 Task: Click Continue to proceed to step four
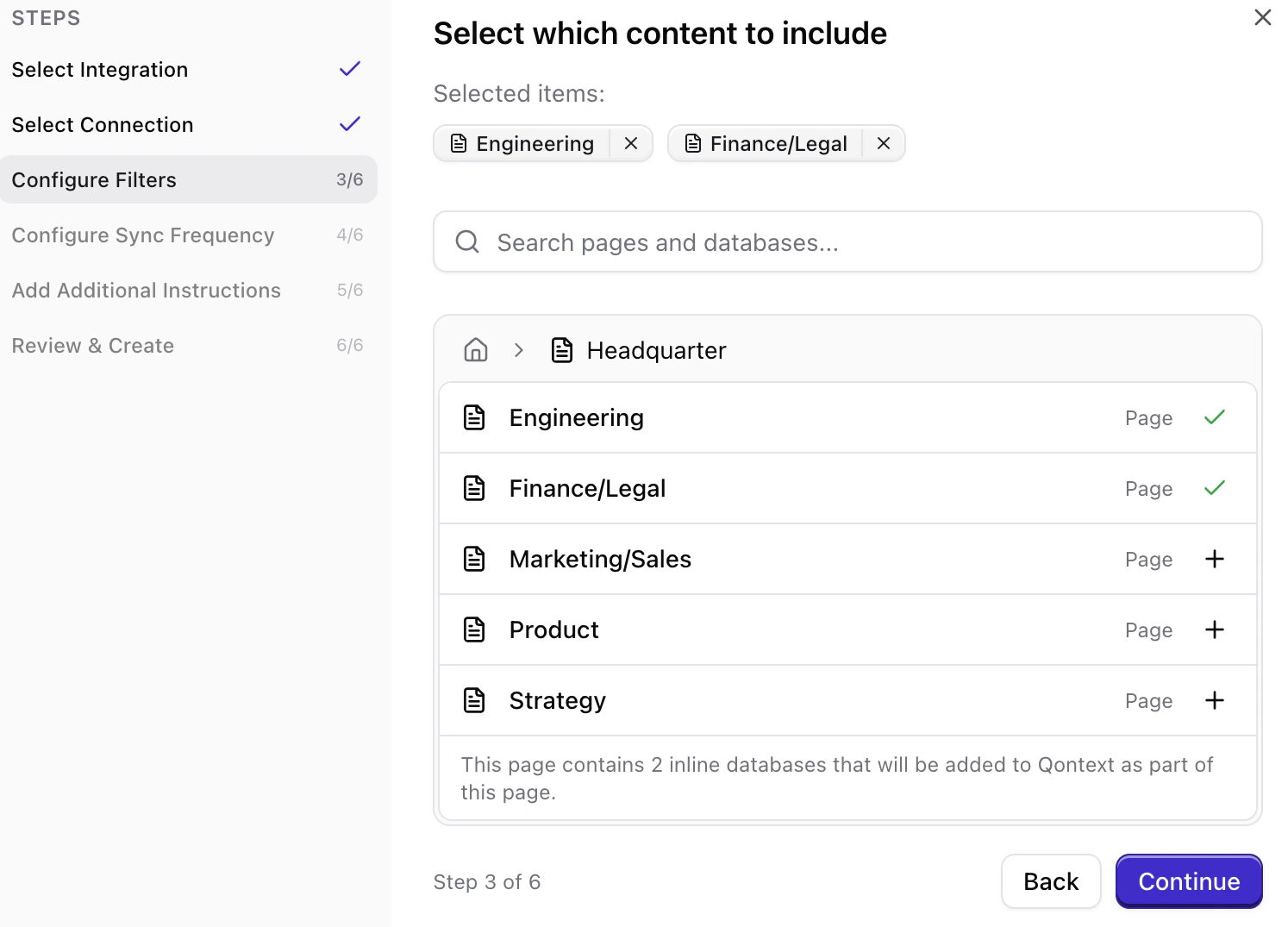tap(1188, 881)
